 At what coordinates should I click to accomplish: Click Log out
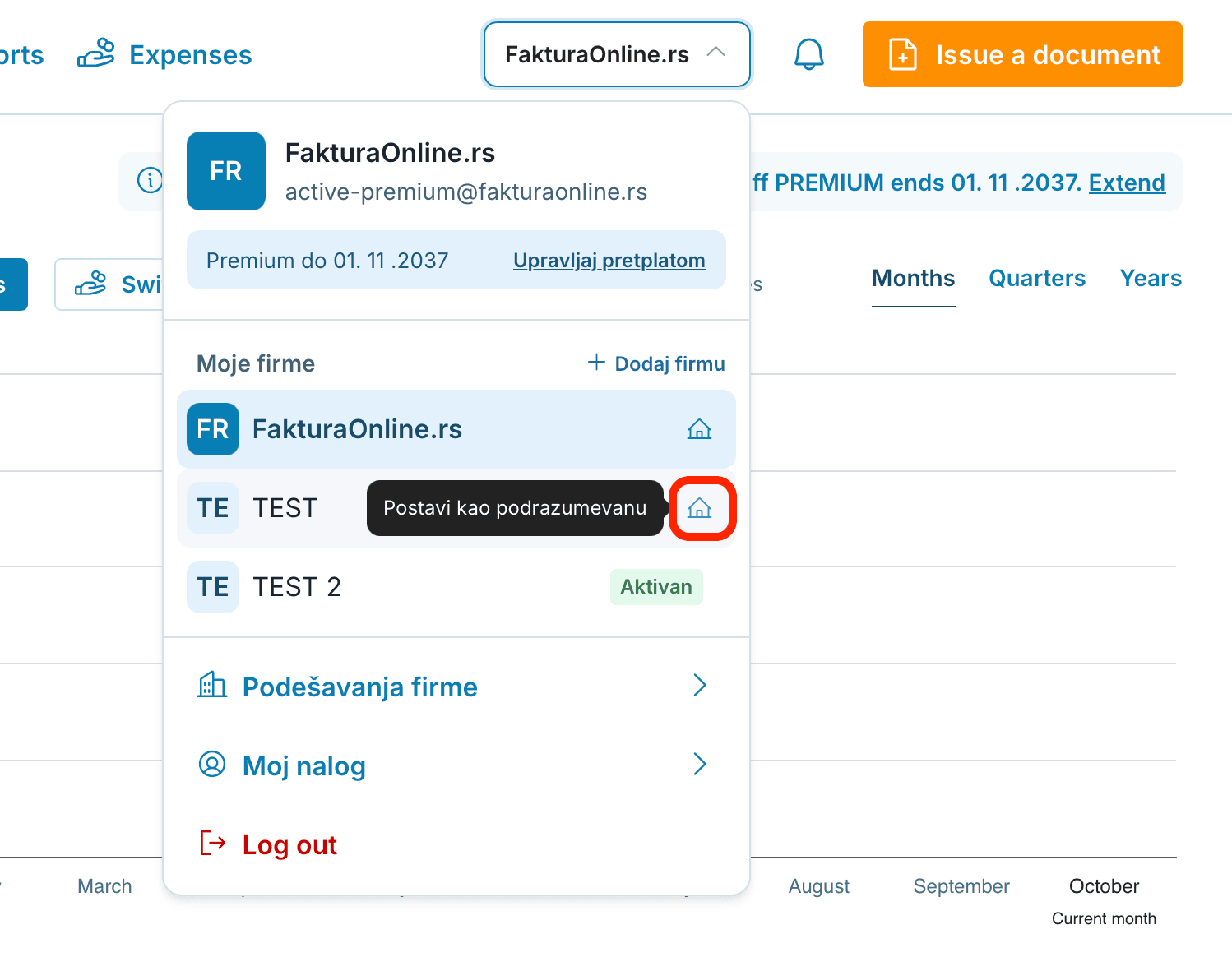point(289,845)
